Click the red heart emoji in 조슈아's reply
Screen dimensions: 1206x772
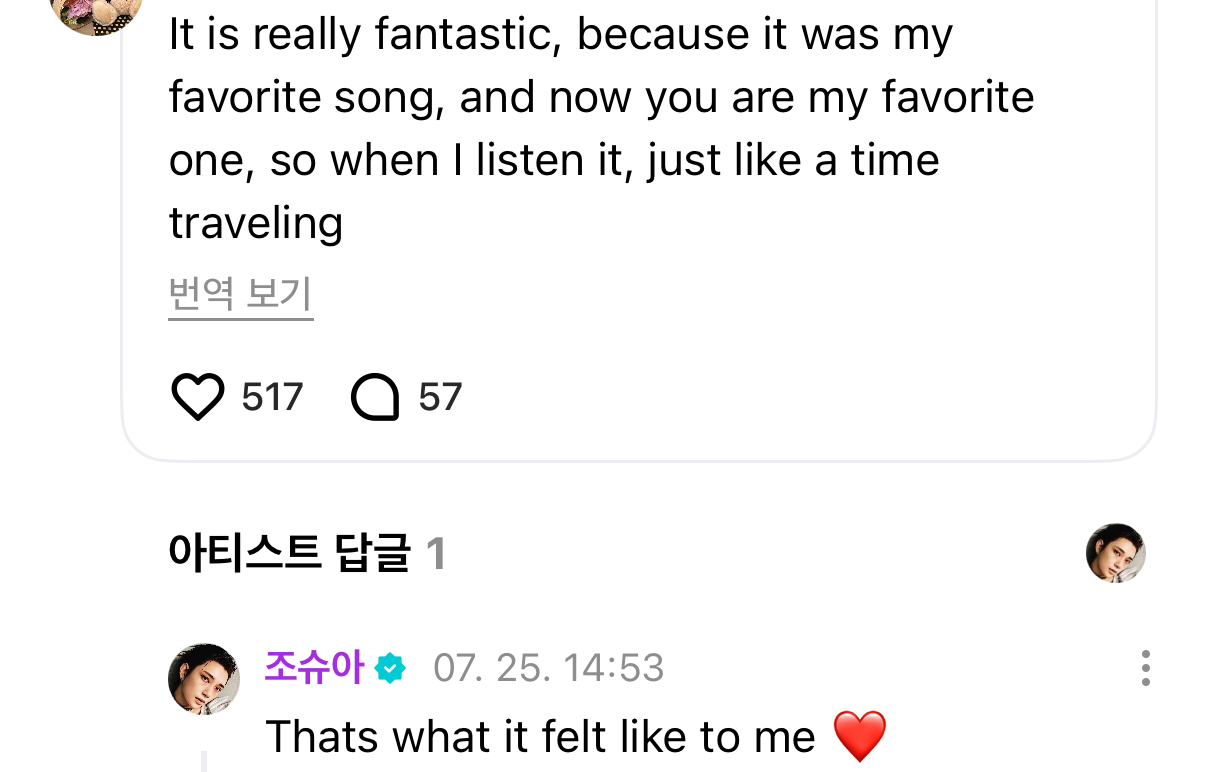point(859,738)
